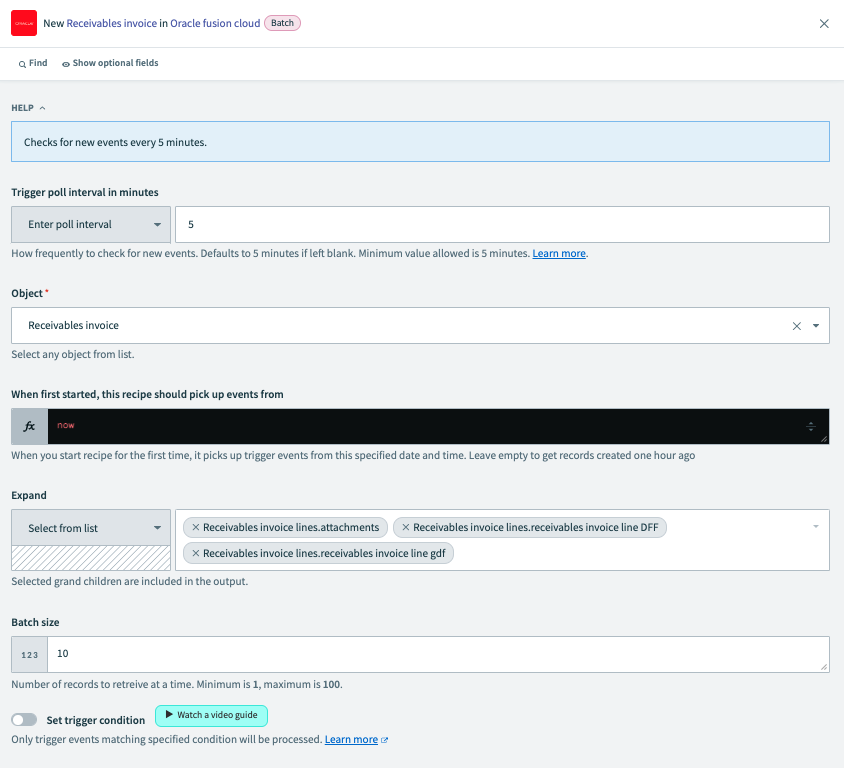The width and height of the screenshot is (844, 768).
Task: Click the Find search tool
Action: pos(33,63)
